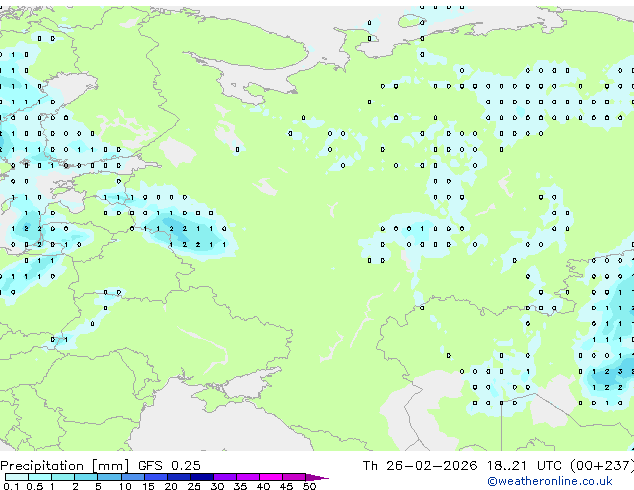Click the legend value '25'
The height and width of the screenshot is (490, 634).
point(194,486)
